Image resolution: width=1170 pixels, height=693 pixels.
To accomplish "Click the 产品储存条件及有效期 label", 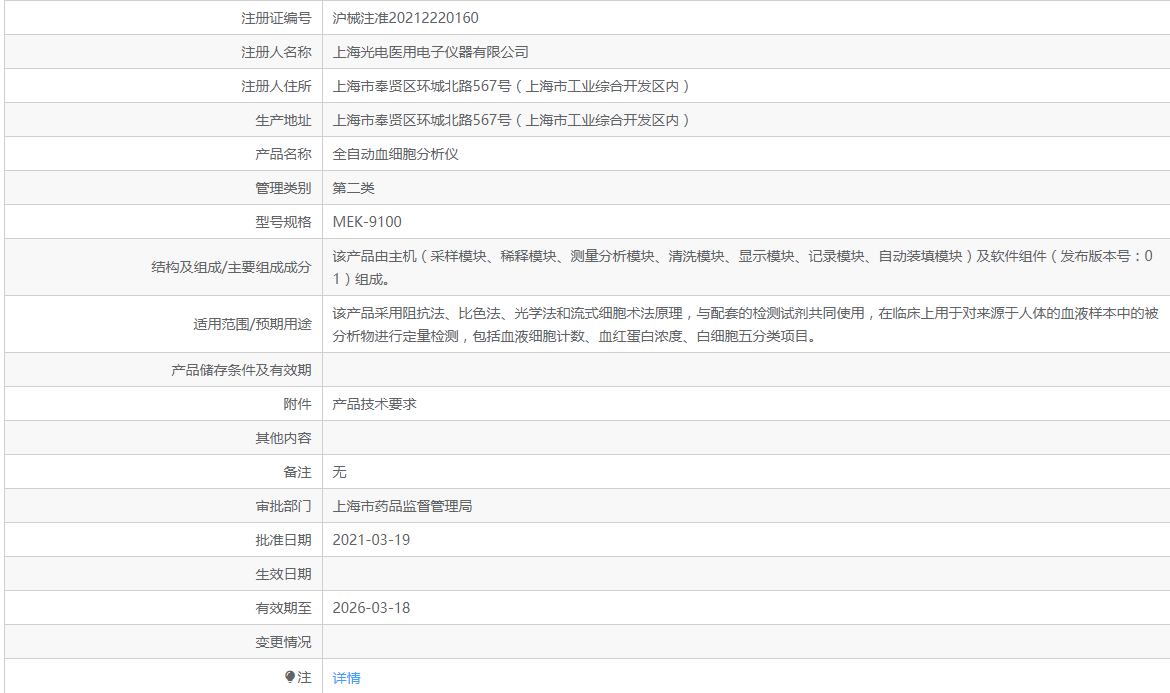I will [241, 370].
